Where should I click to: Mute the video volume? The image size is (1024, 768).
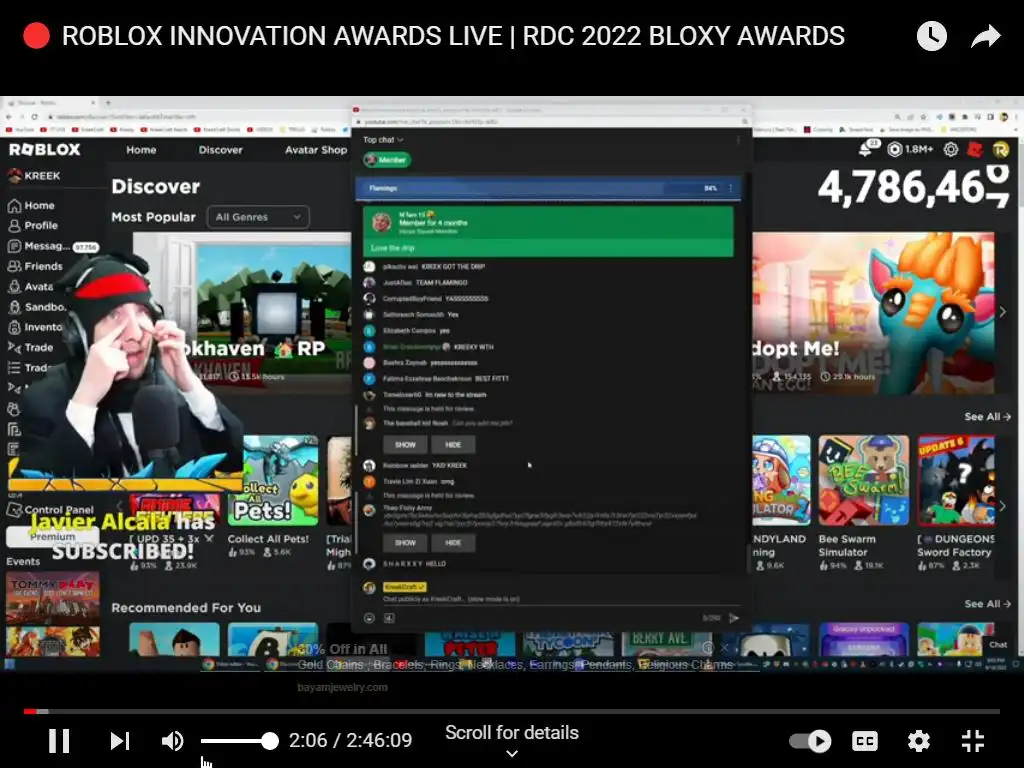click(x=172, y=741)
